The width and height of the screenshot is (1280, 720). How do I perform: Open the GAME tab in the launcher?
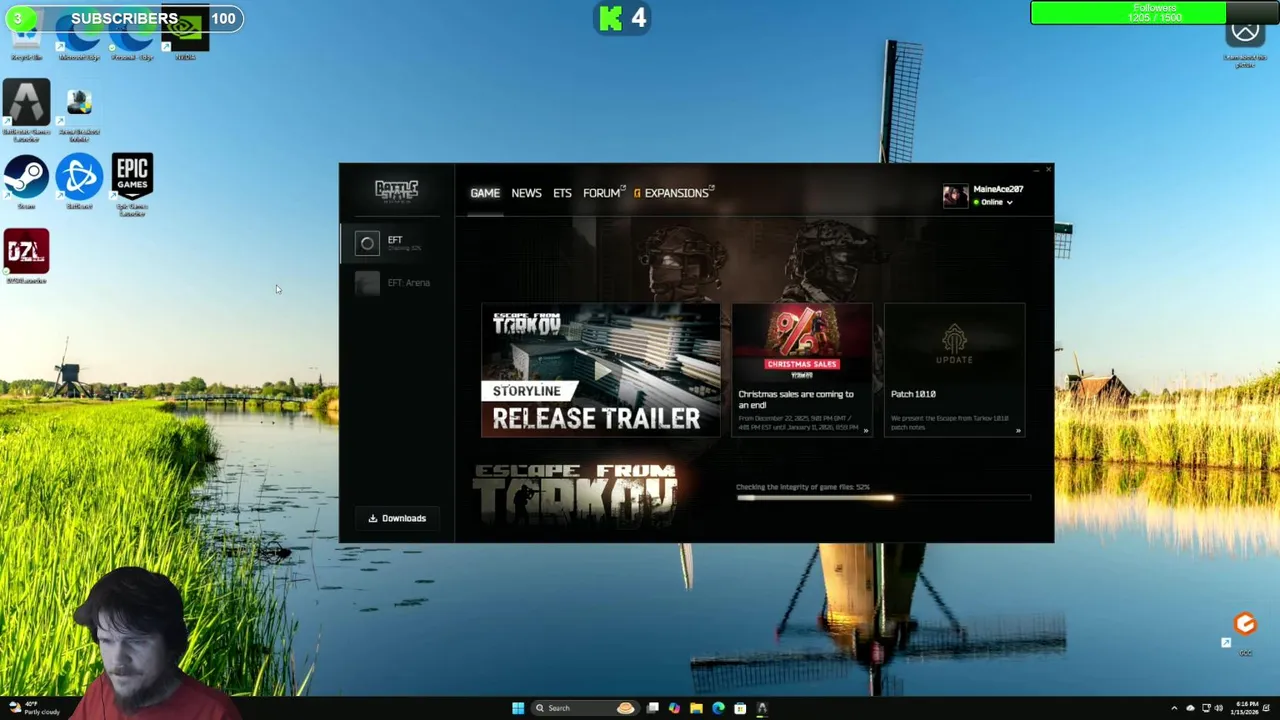point(485,193)
